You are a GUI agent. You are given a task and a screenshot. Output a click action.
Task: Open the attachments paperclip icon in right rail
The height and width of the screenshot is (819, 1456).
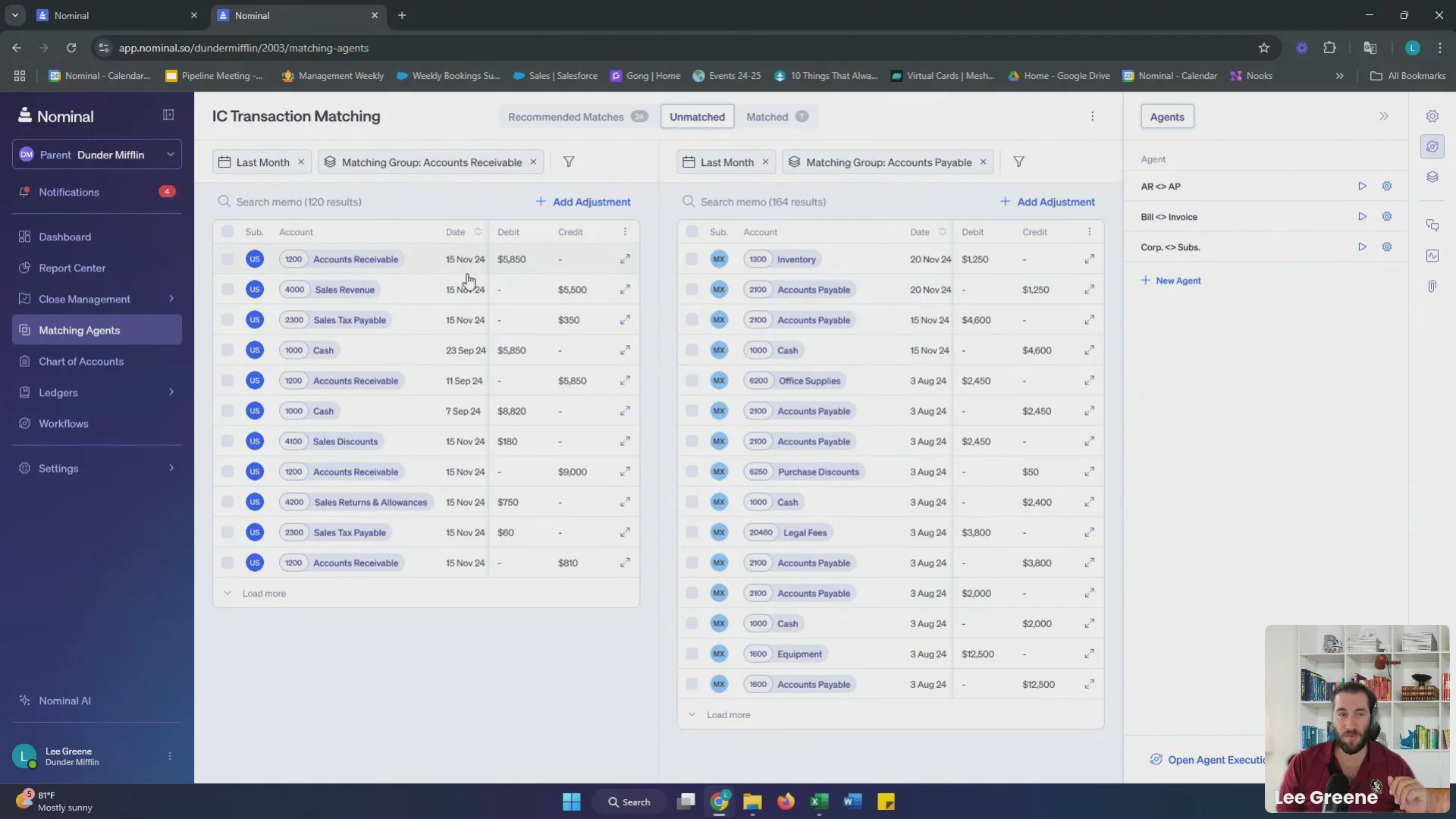point(1432,286)
